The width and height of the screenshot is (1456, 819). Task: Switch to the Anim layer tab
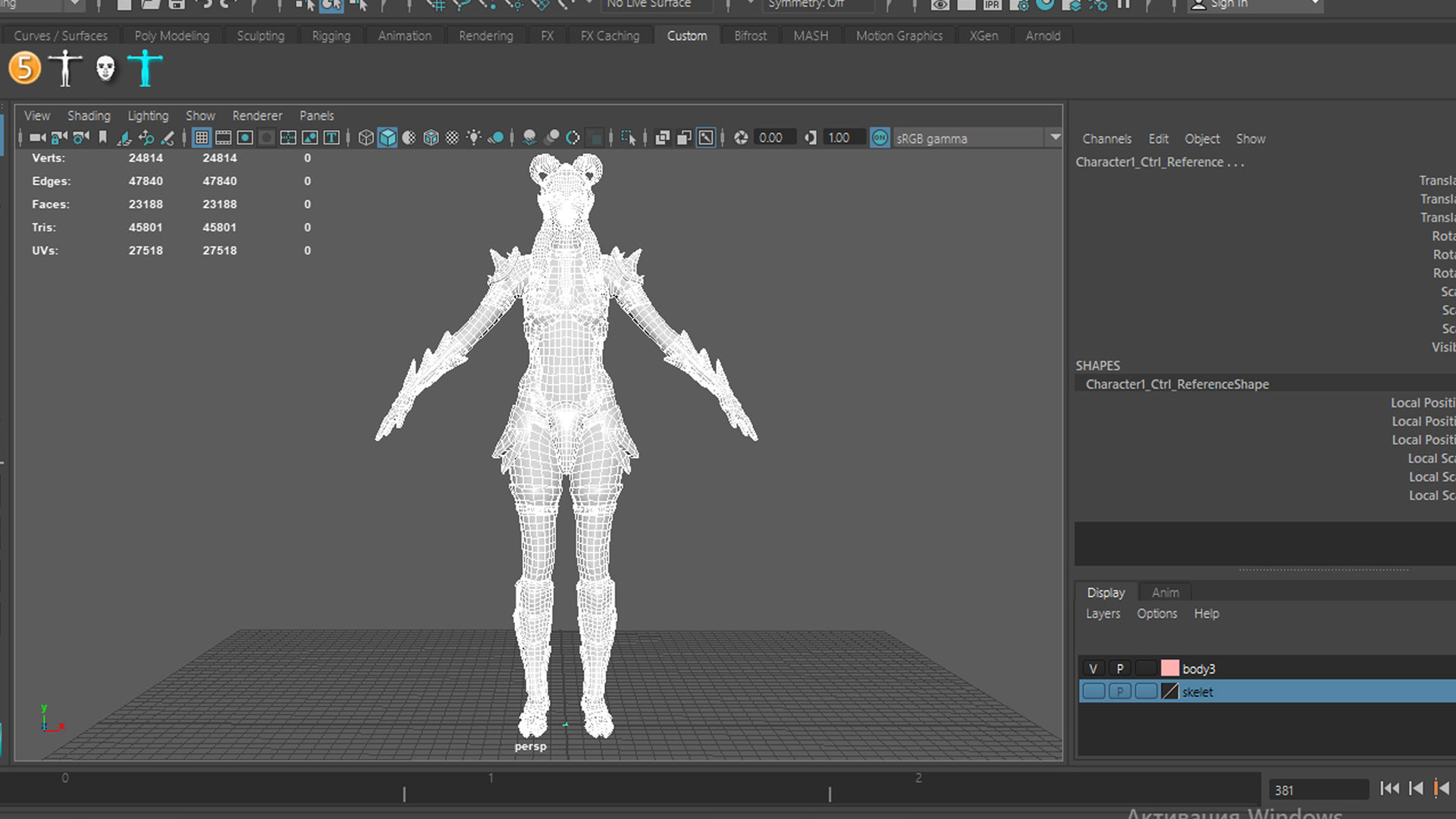click(x=1166, y=592)
